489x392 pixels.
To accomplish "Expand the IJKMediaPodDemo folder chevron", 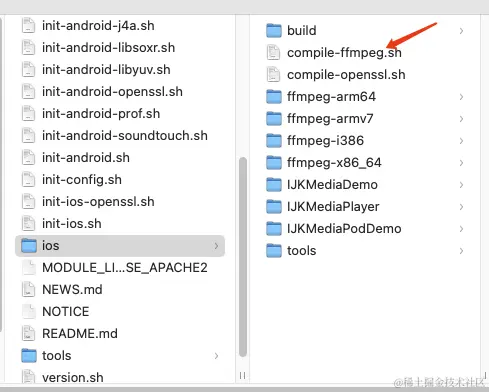I will 461,229.
